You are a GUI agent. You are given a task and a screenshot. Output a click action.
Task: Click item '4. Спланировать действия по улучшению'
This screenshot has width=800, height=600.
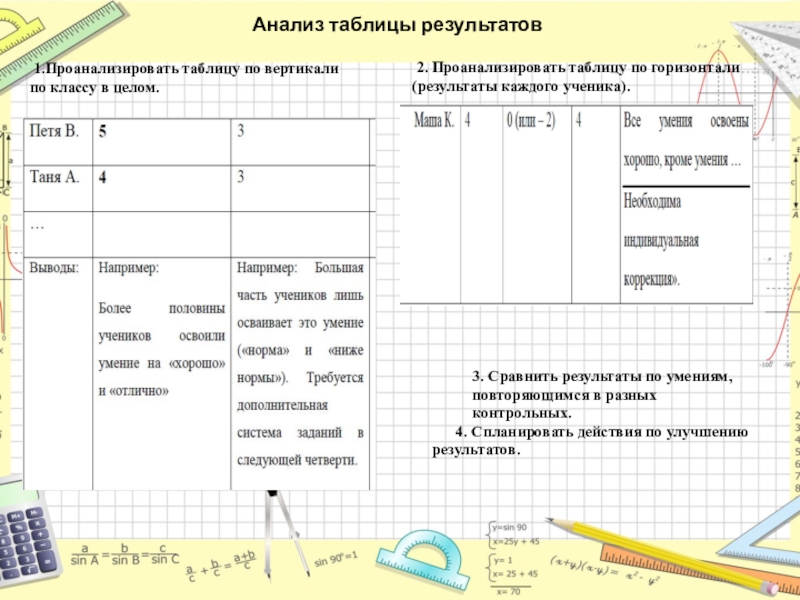[602, 432]
